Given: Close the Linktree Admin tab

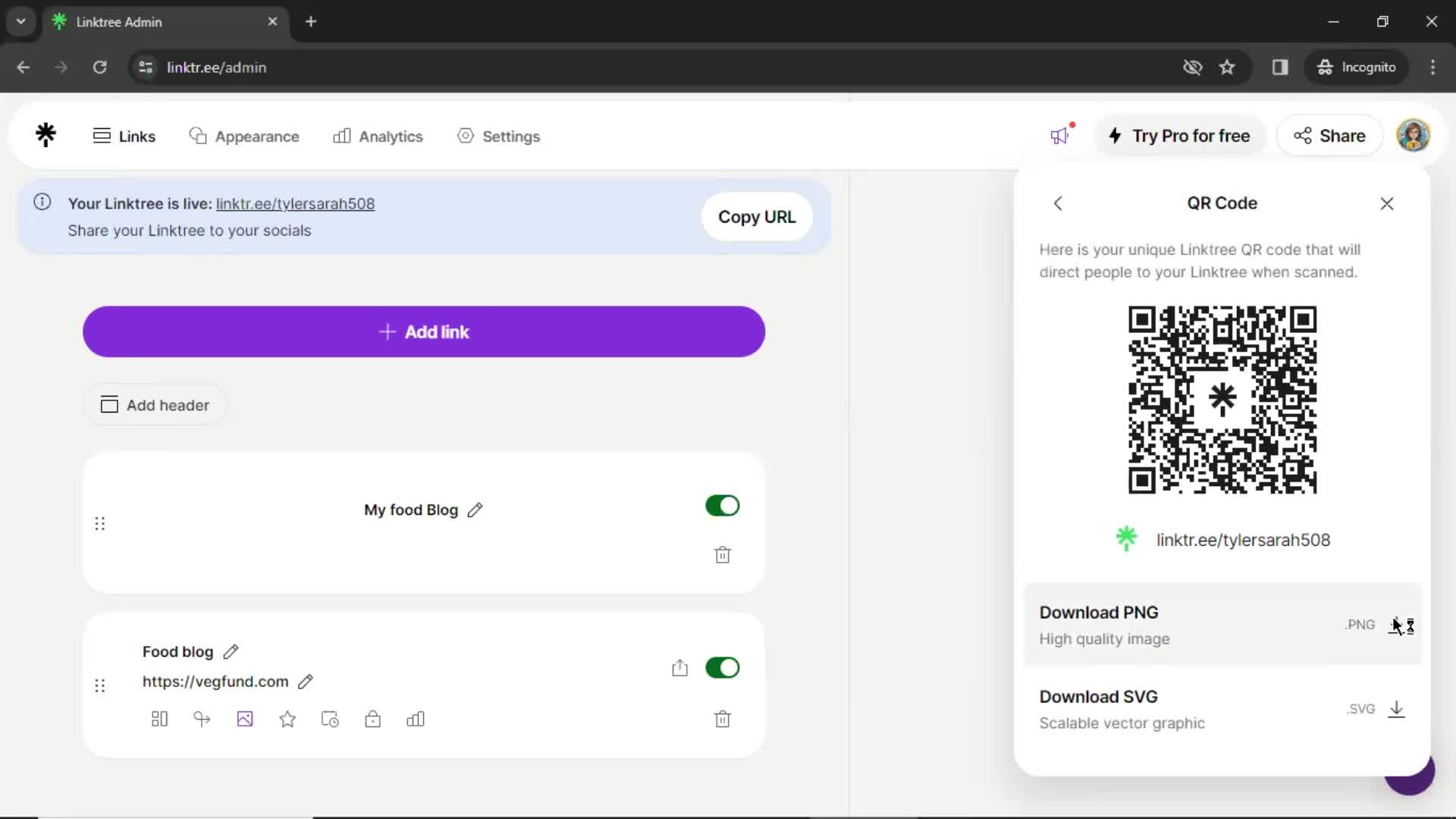Looking at the screenshot, I should pos(272,22).
